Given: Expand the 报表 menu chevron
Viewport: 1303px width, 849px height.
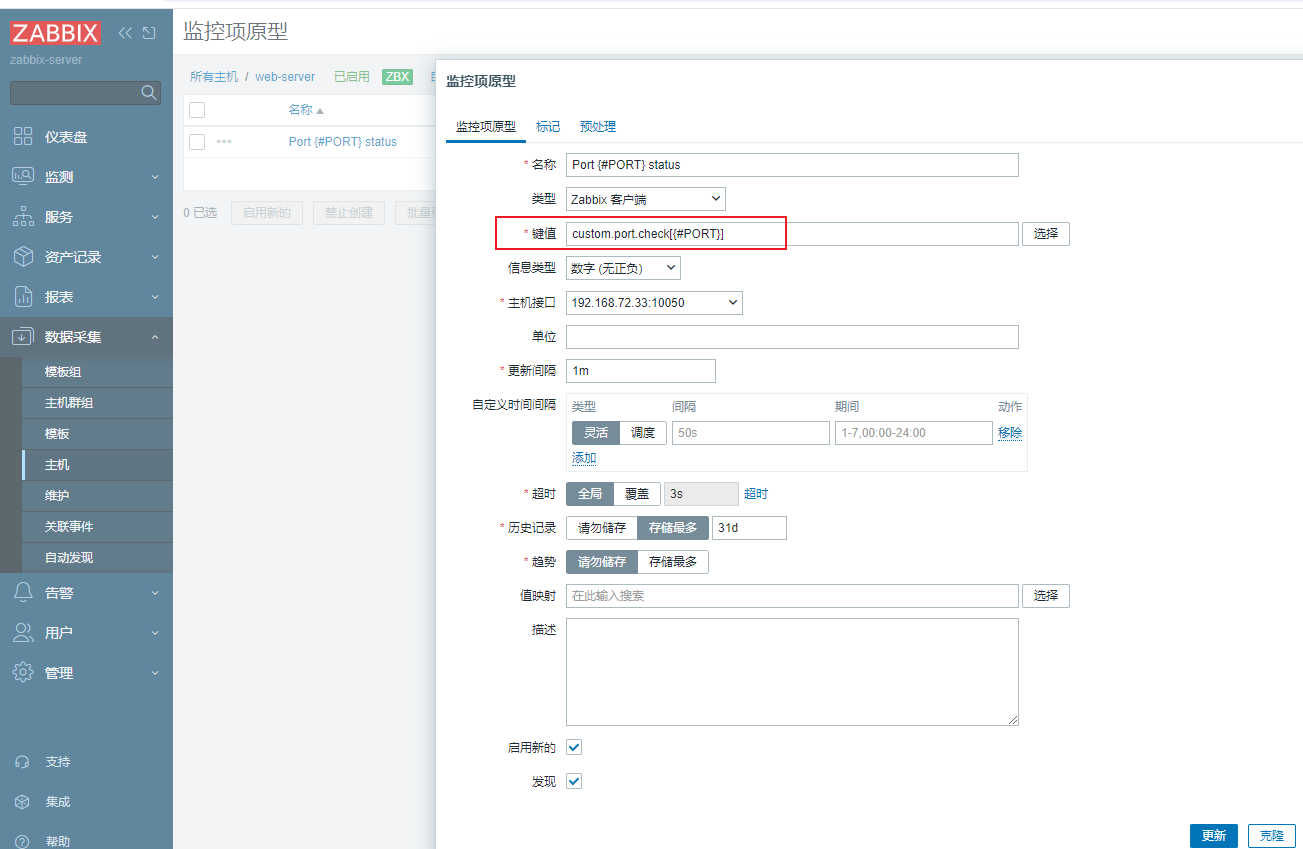Looking at the screenshot, I should click(155, 297).
